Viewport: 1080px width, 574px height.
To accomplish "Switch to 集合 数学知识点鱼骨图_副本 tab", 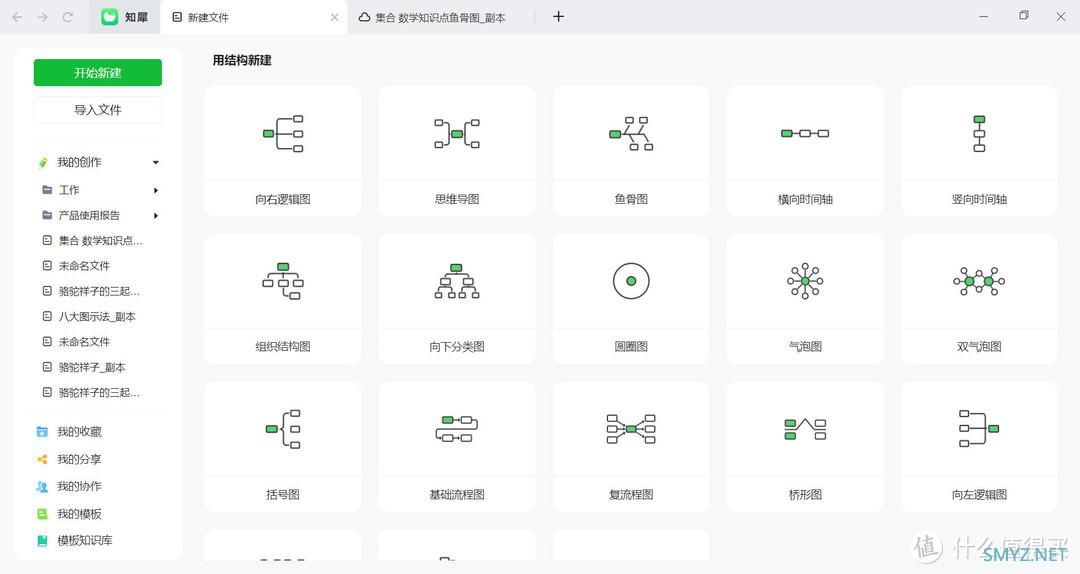I will point(441,17).
